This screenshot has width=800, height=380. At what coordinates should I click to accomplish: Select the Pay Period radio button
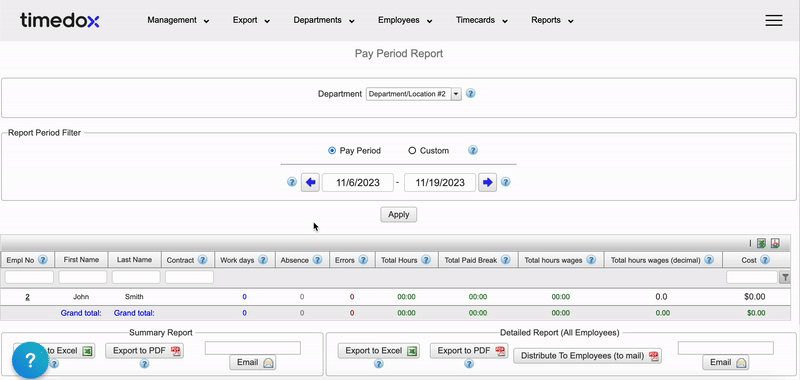coord(332,151)
